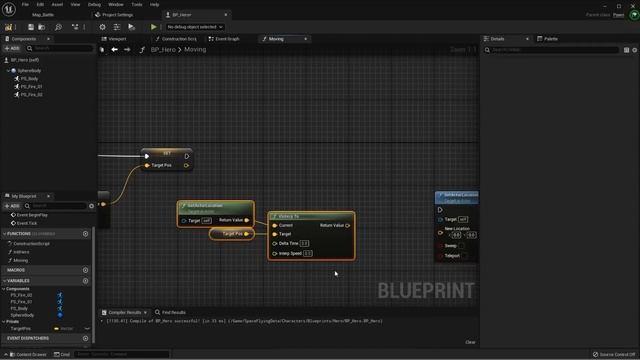Collapse the Variables section
Image resolution: width=640 pixels, height=360 pixels.
click(5, 281)
